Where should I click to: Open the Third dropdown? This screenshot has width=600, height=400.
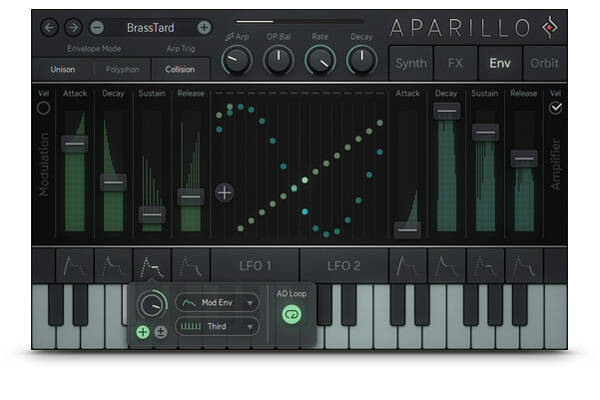tap(217, 327)
